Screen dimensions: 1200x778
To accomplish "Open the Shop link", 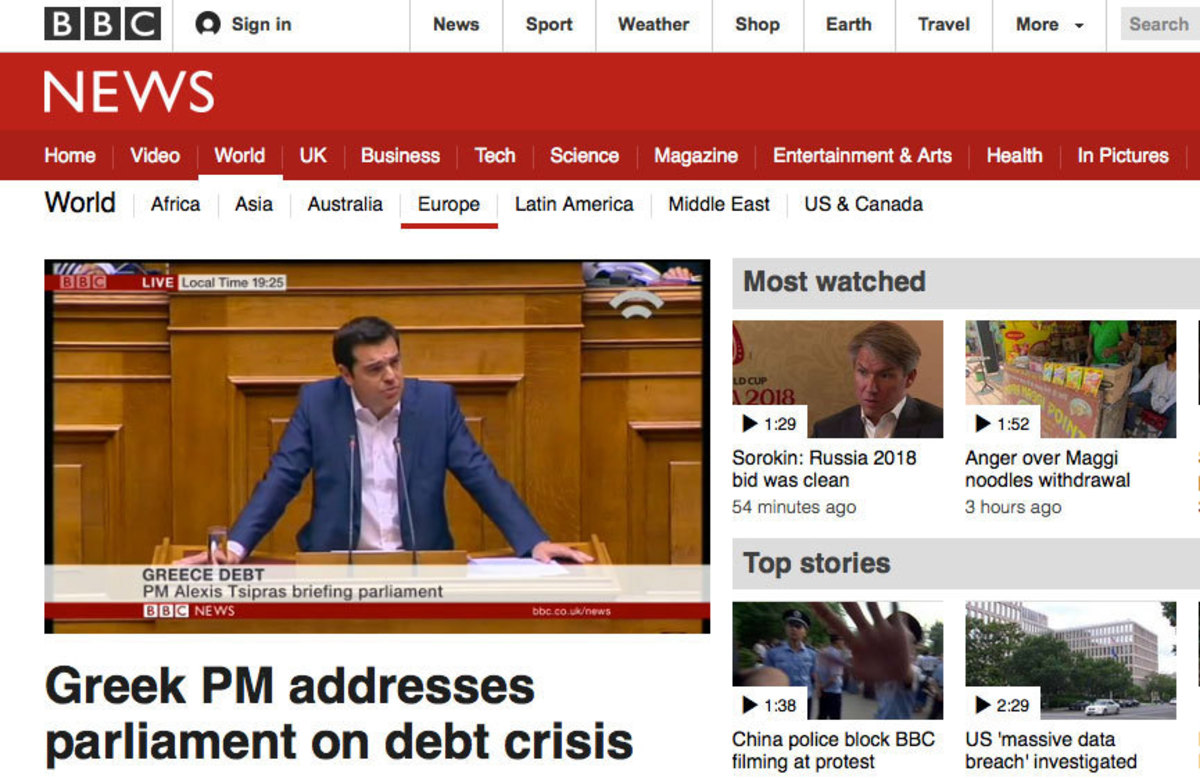I will 757,25.
